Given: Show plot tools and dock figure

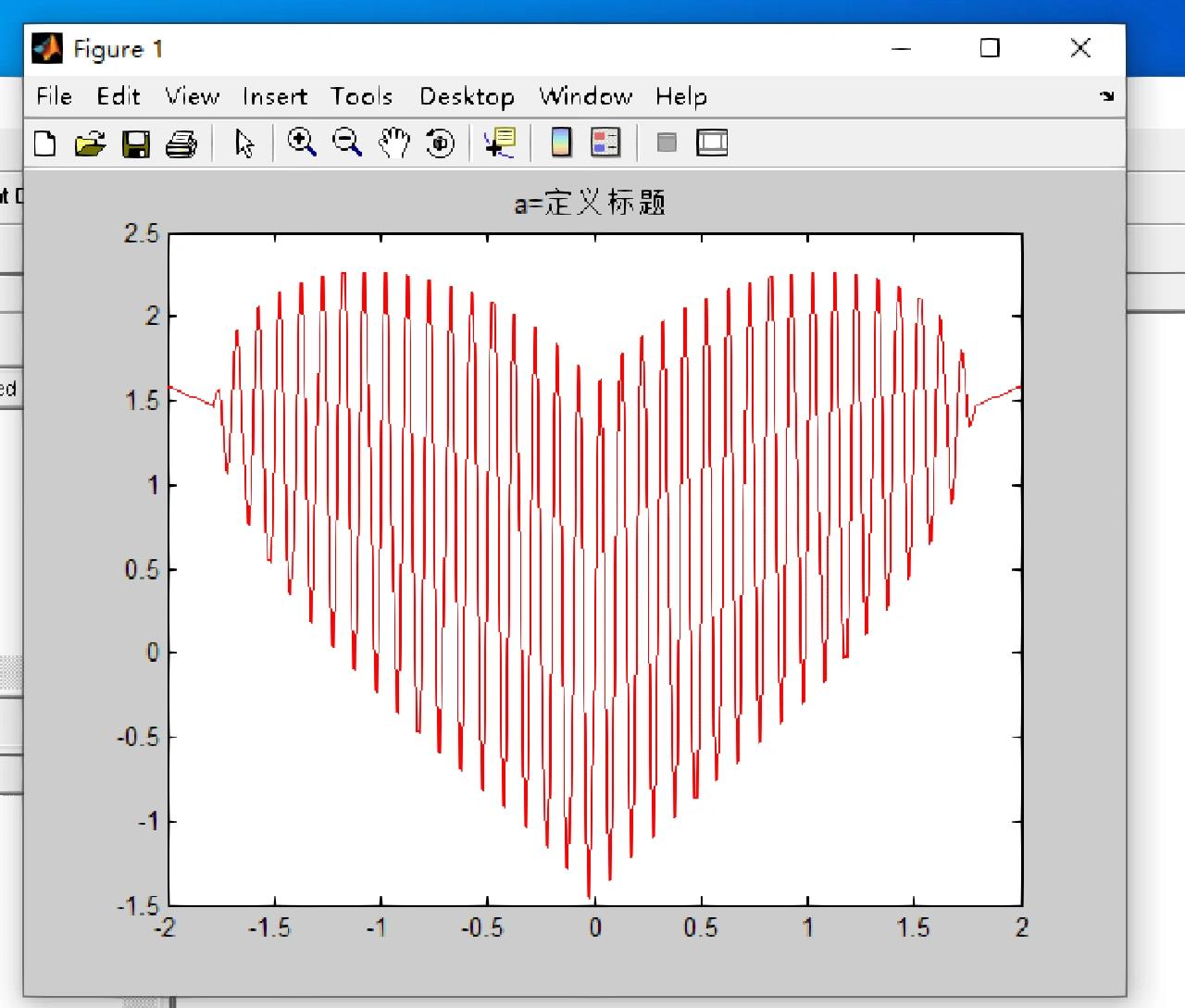Looking at the screenshot, I should 711,143.
